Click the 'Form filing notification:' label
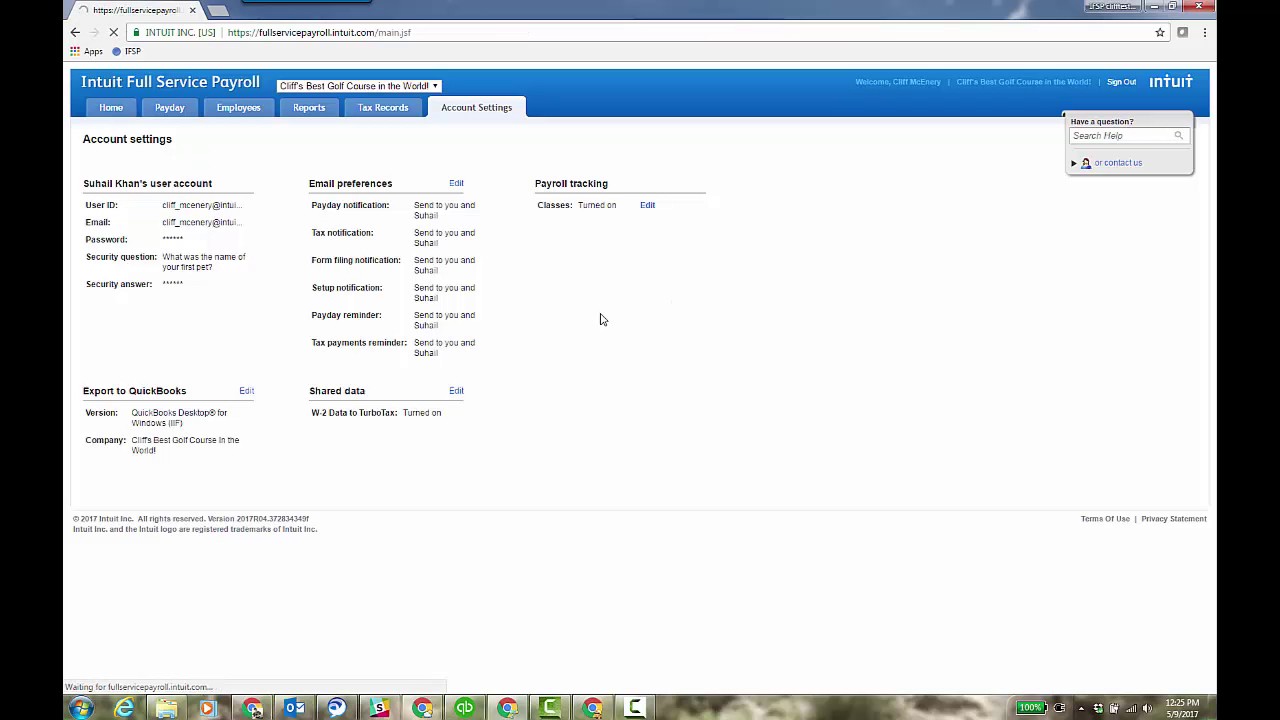 coord(356,260)
